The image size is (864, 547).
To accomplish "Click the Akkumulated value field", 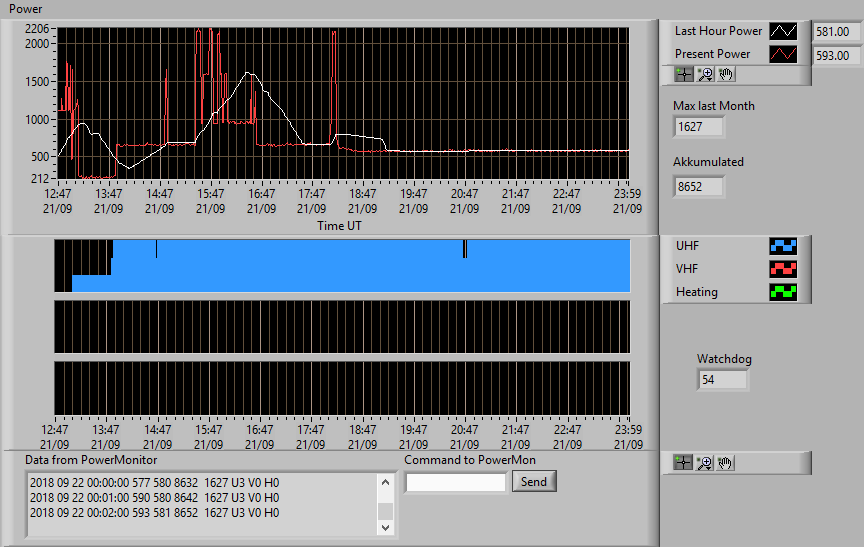I will [699, 187].
